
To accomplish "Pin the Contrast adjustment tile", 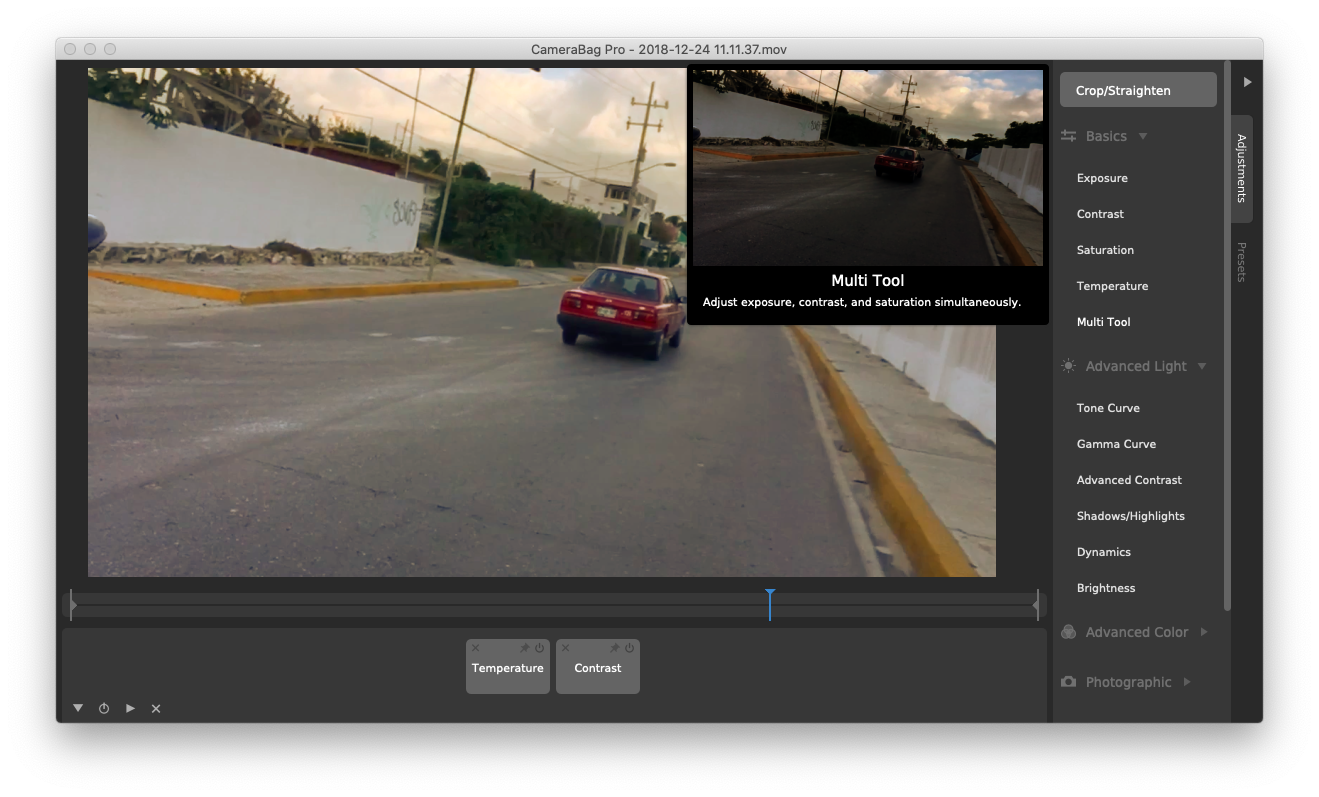I will pyautogui.click(x=615, y=648).
